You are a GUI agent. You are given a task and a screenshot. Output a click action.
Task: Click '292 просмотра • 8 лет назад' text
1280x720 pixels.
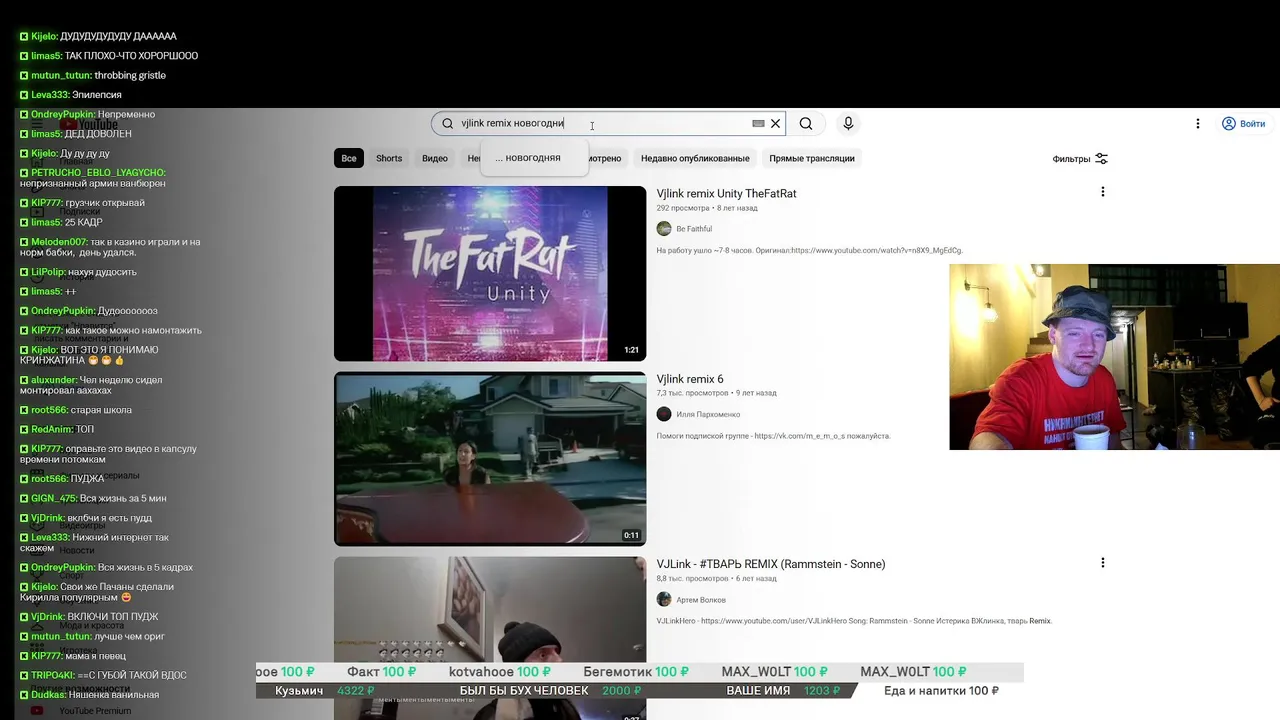tap(707, 208)
